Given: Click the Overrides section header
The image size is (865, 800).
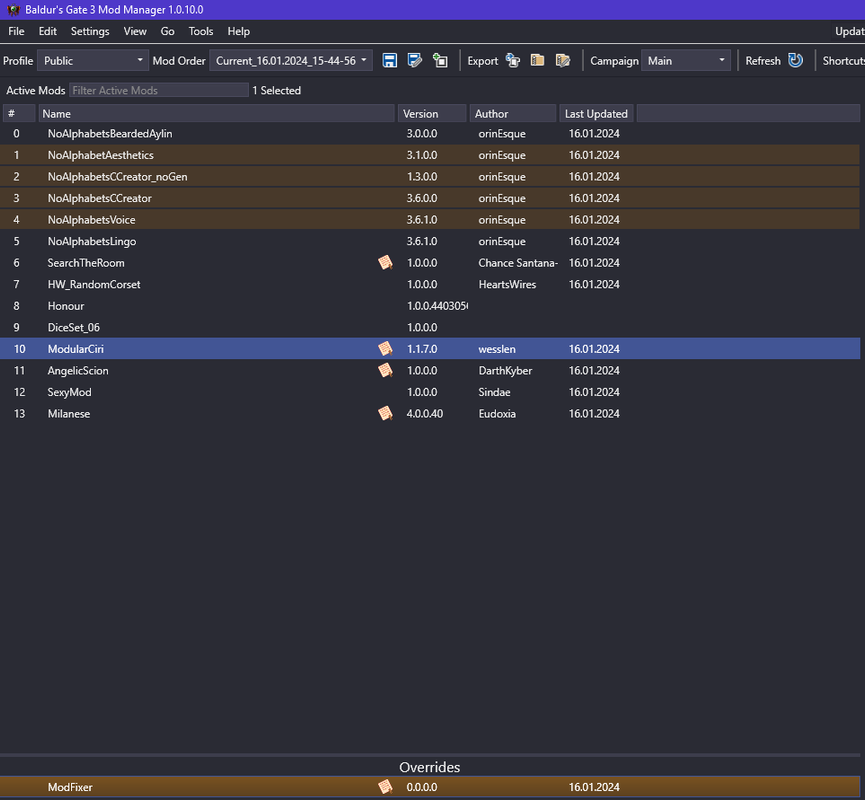Looking at the screenshot, I should (430, 767).
